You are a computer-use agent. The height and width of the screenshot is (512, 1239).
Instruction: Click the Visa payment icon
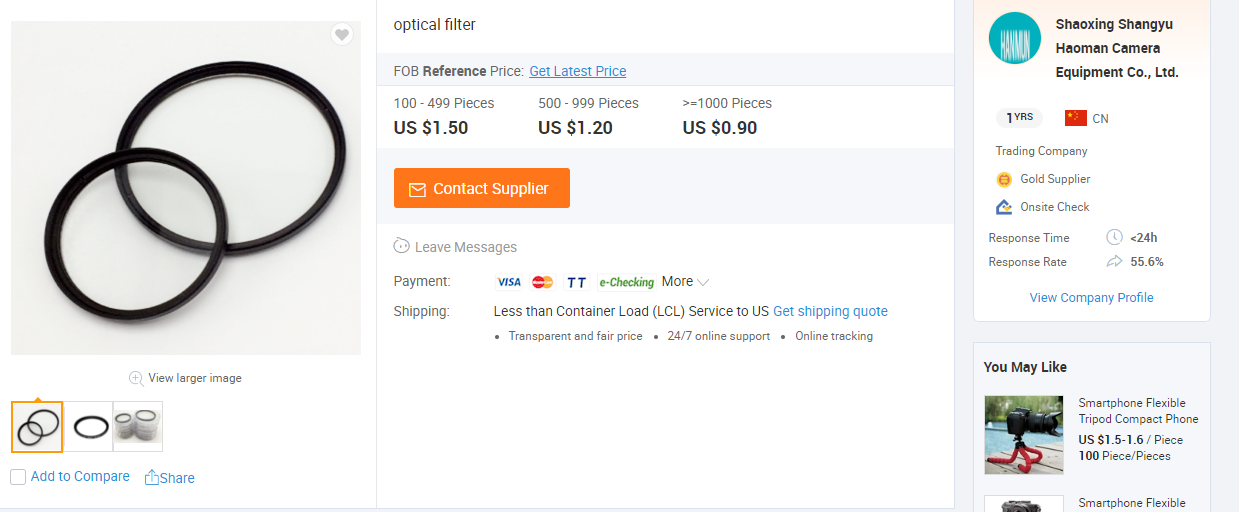click(509, 282)
